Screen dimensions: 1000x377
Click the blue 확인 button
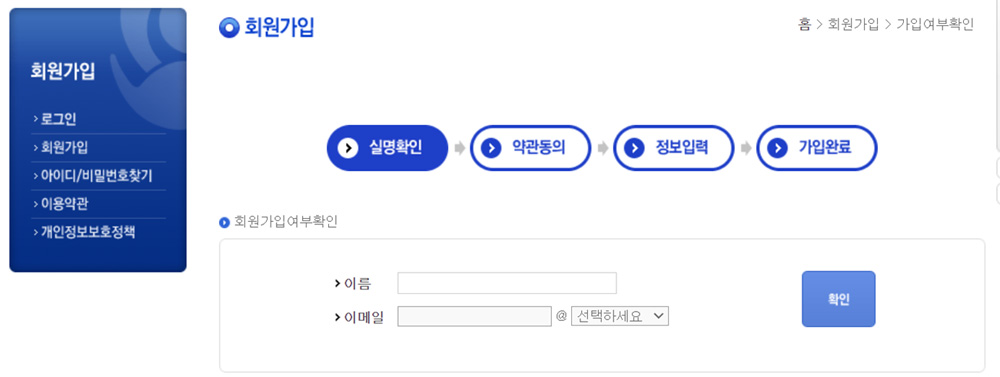(x=839, y=299)
